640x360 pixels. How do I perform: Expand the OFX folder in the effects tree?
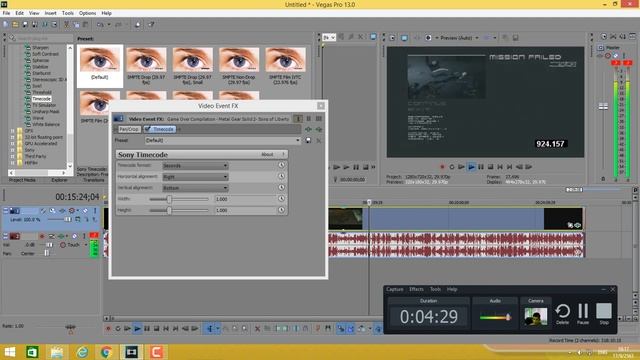[x=13, y=131]
